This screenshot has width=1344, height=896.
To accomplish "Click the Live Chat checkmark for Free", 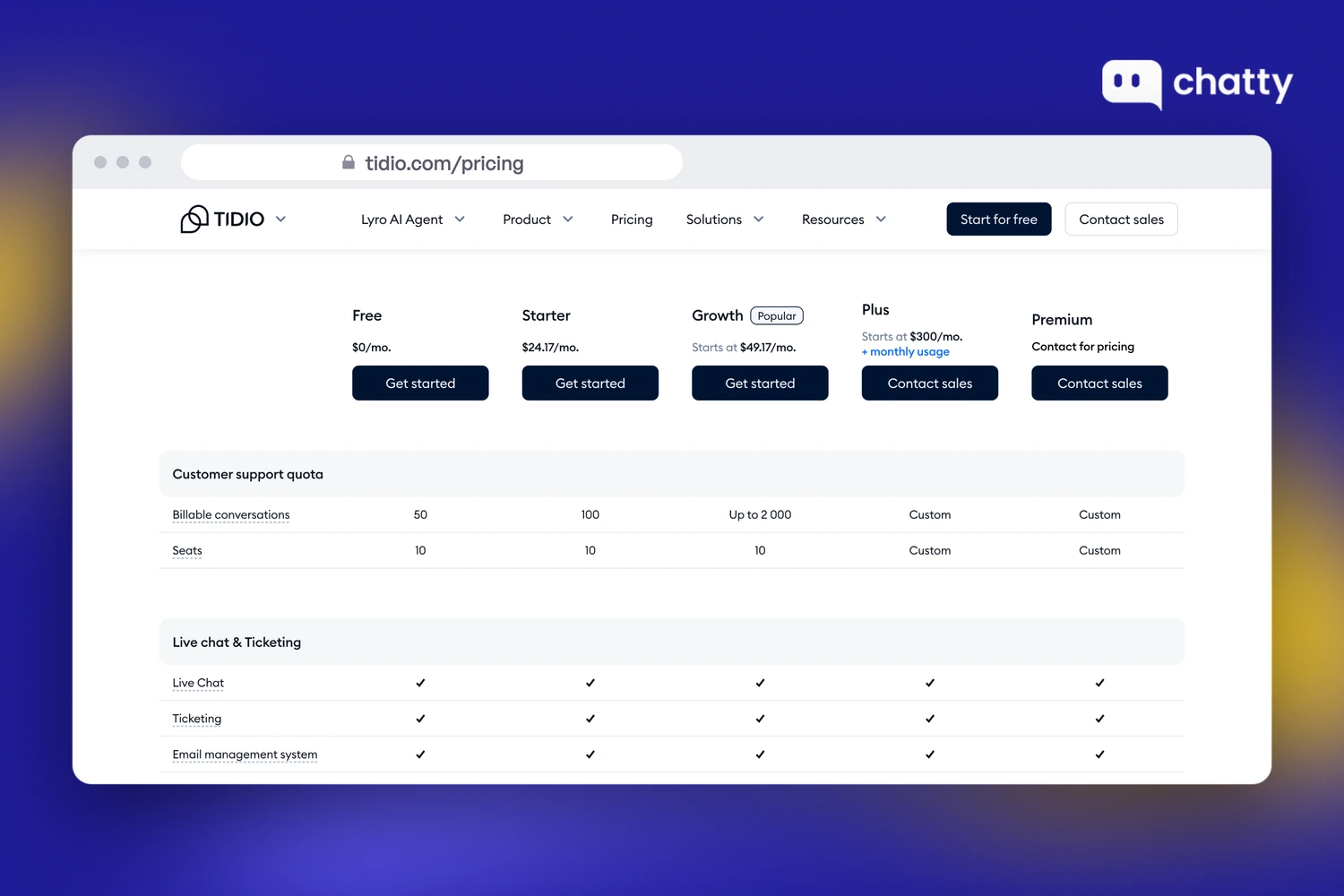I will pyautogui.click(x=420, y=683).
